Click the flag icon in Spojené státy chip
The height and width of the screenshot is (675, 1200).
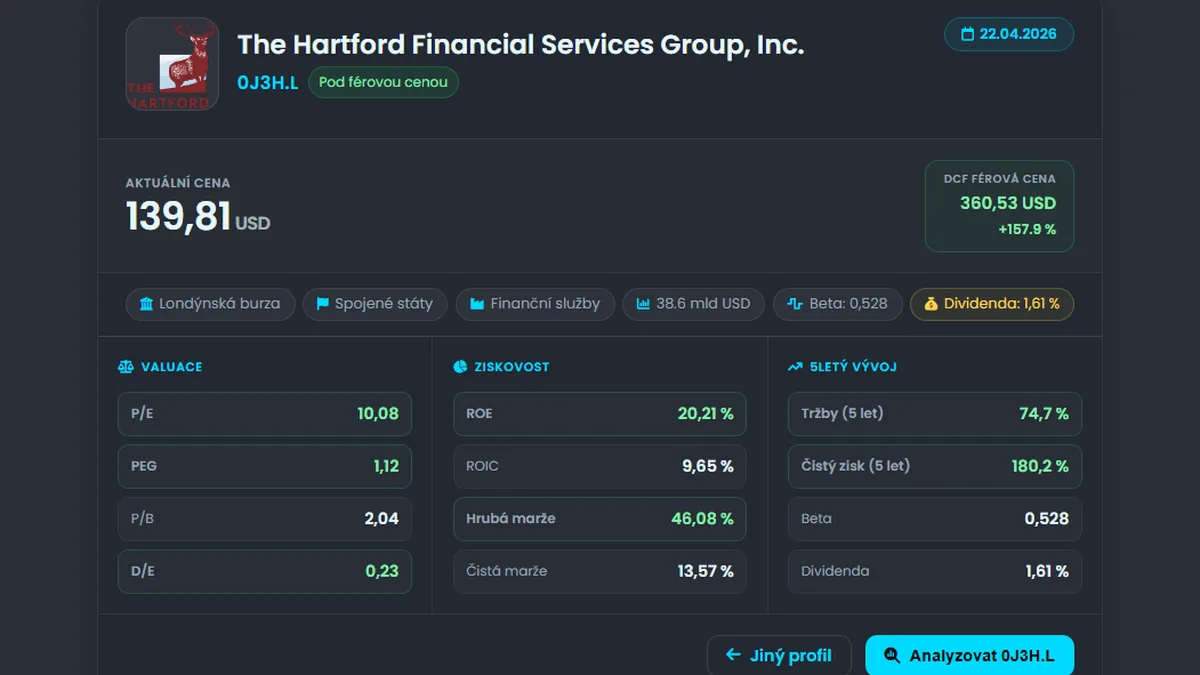click(323, 304)
